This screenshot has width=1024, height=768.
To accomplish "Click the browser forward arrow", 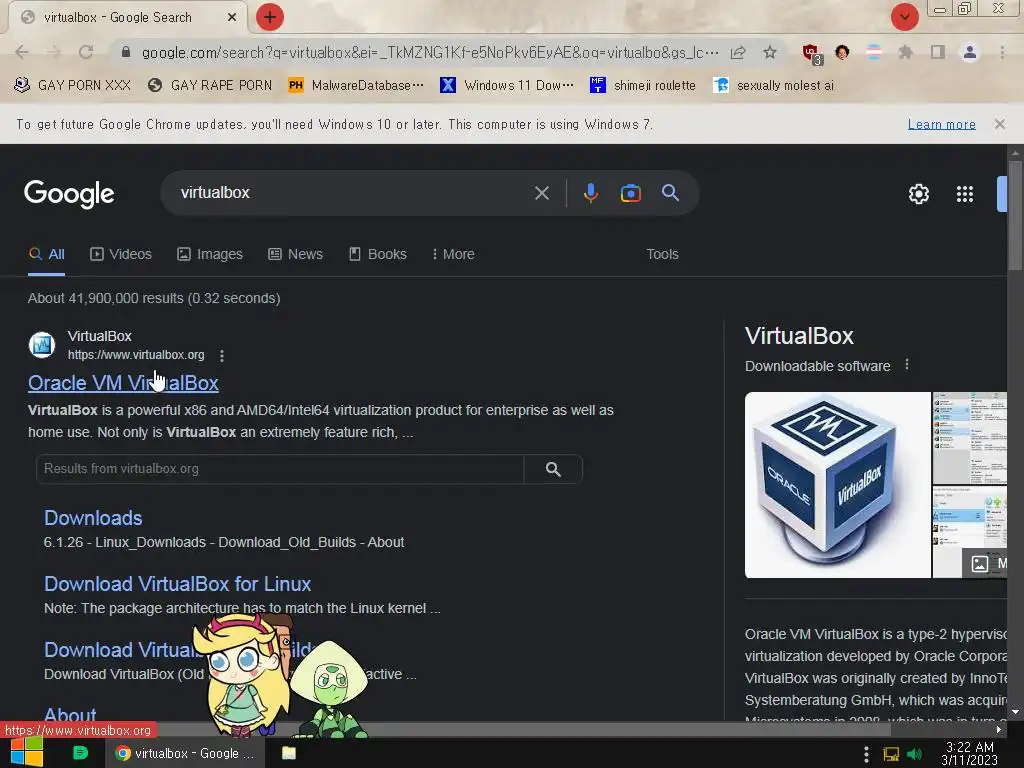I will coord(54,52).
